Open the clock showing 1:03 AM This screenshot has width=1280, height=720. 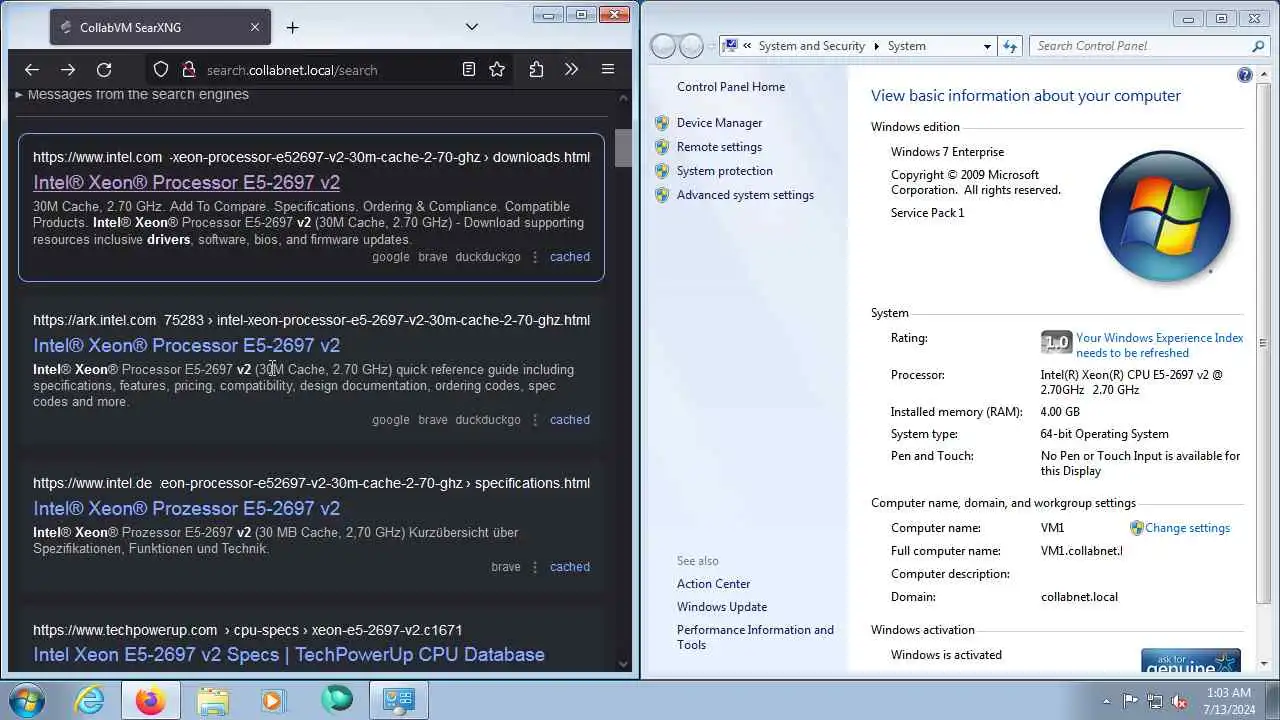tap(1228, 701)
